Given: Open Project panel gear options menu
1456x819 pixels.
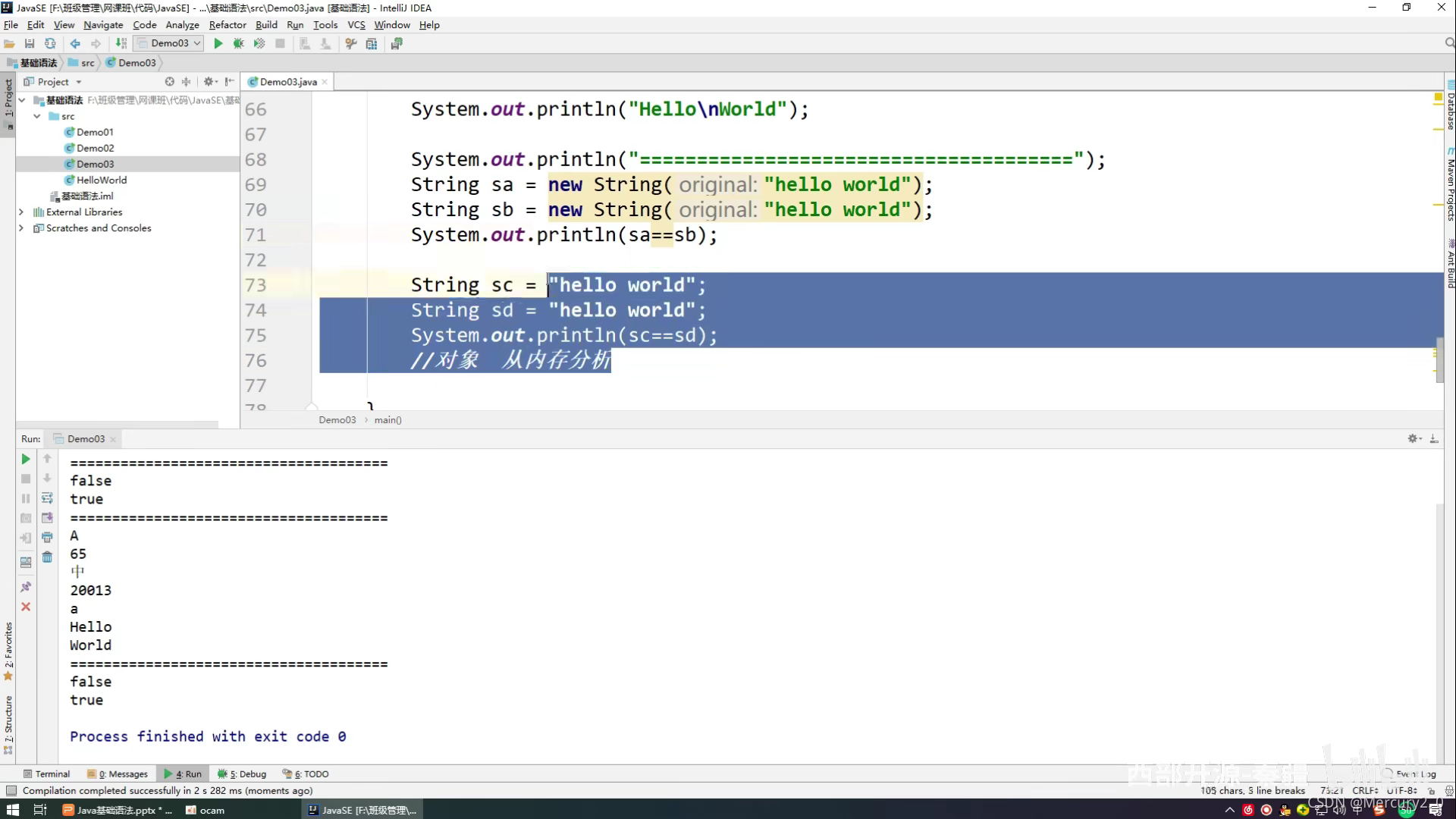Looking at the screenshot, I should click(210, 82).
